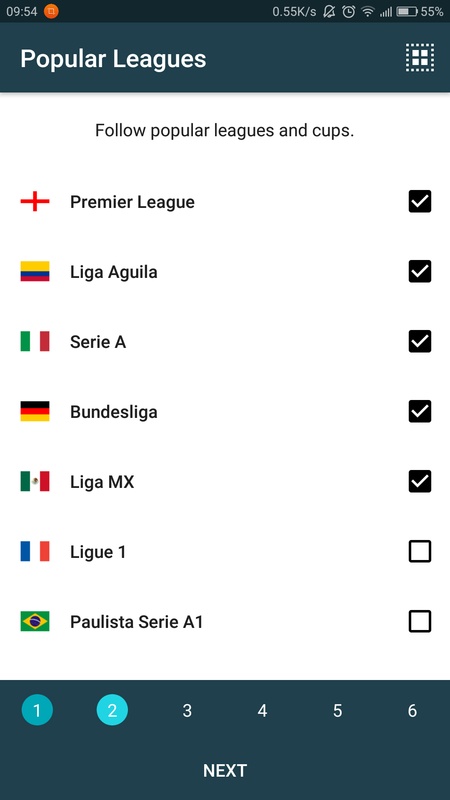Tap the NEXT button
450x800 pixels.
pos(225,770)
